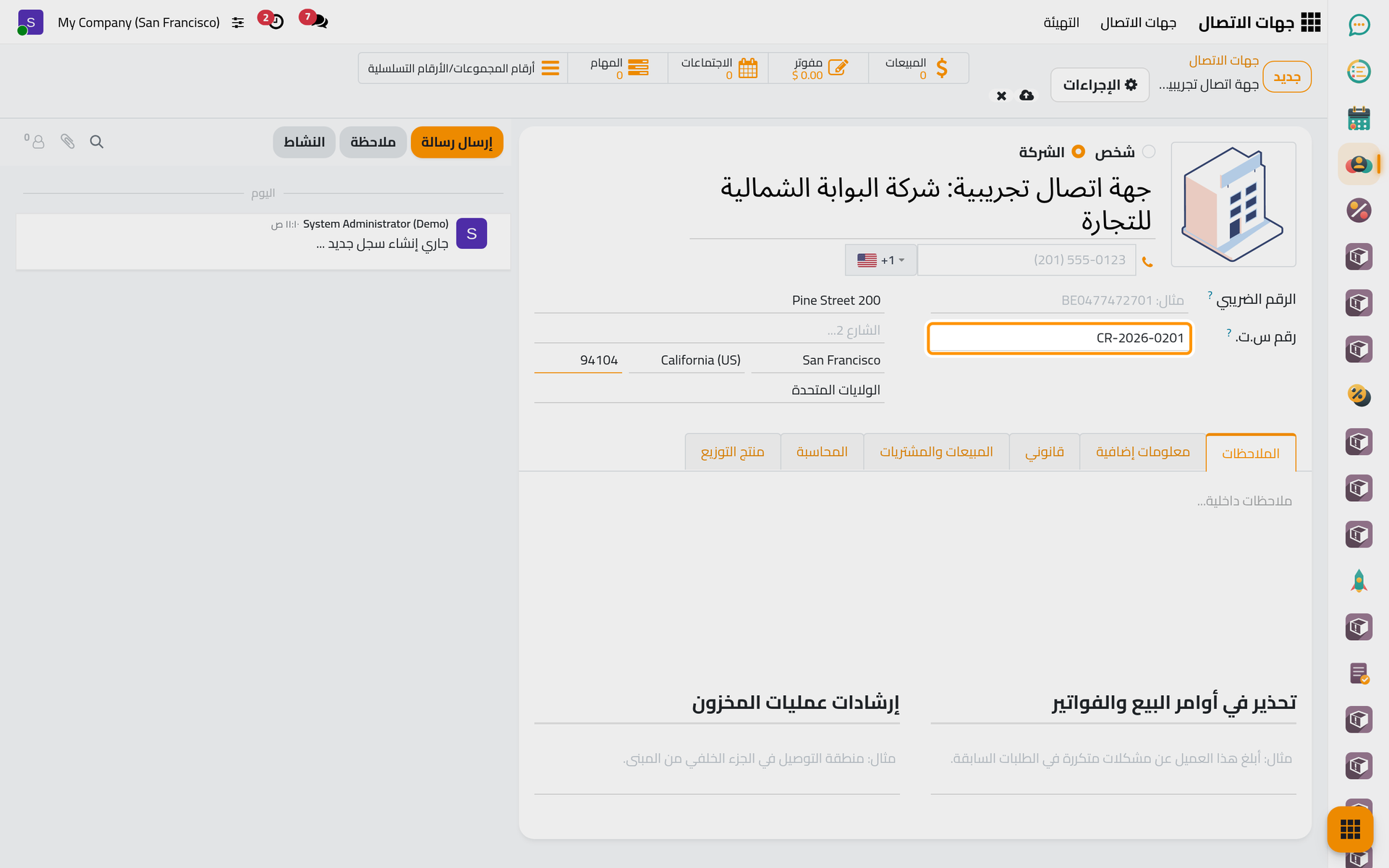The image size is (1389, 868).
Task: Open the Discuss app from sidebar
Action: point(1359,25)
